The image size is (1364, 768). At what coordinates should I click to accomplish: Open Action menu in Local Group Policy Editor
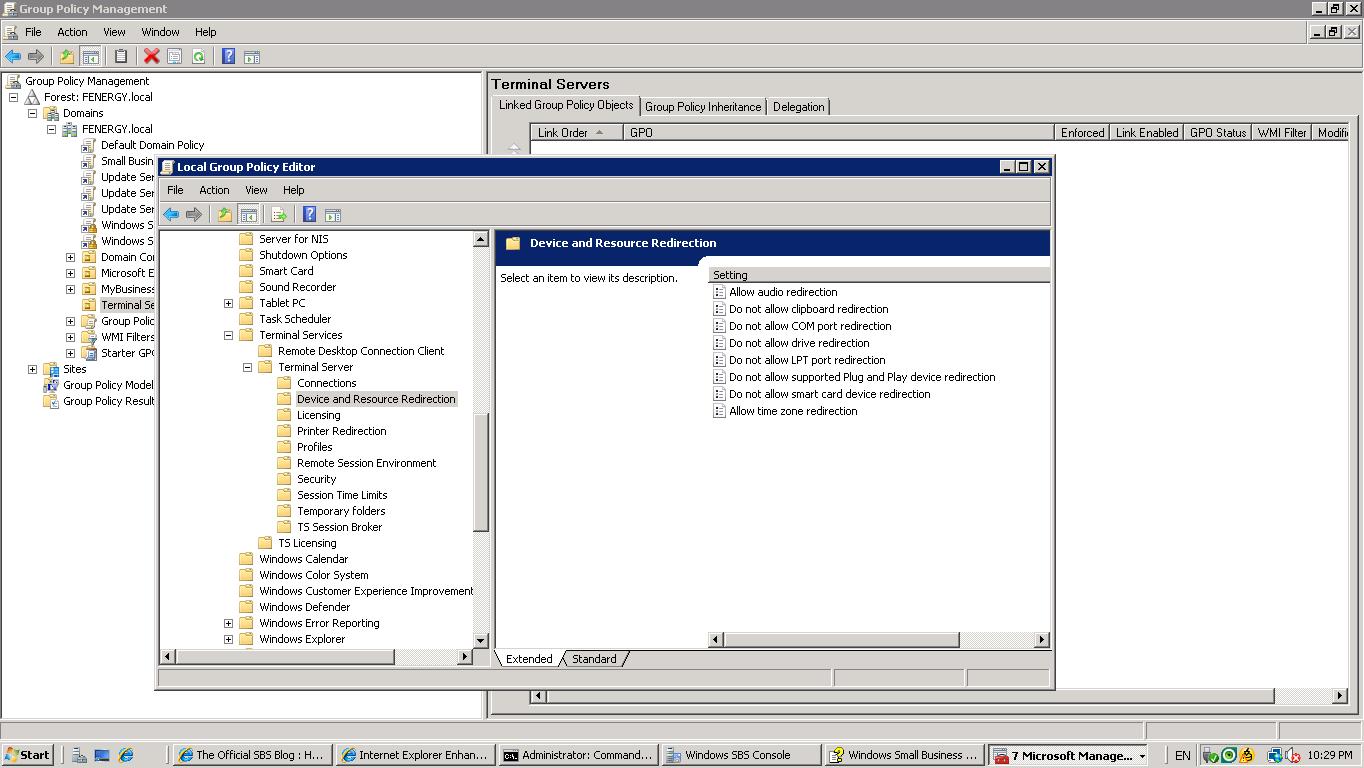[x=214, y=190]
